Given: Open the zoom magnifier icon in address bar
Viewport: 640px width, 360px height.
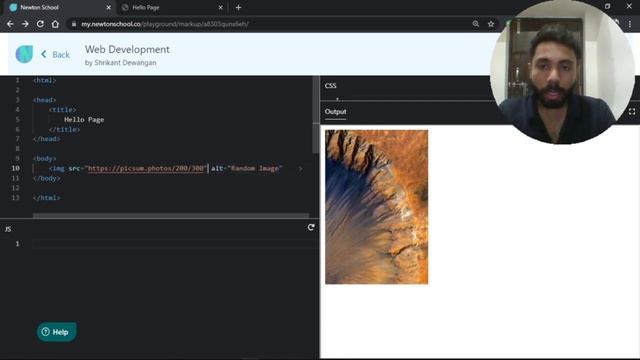Looking at the screenshot, I should coord(476,24).
